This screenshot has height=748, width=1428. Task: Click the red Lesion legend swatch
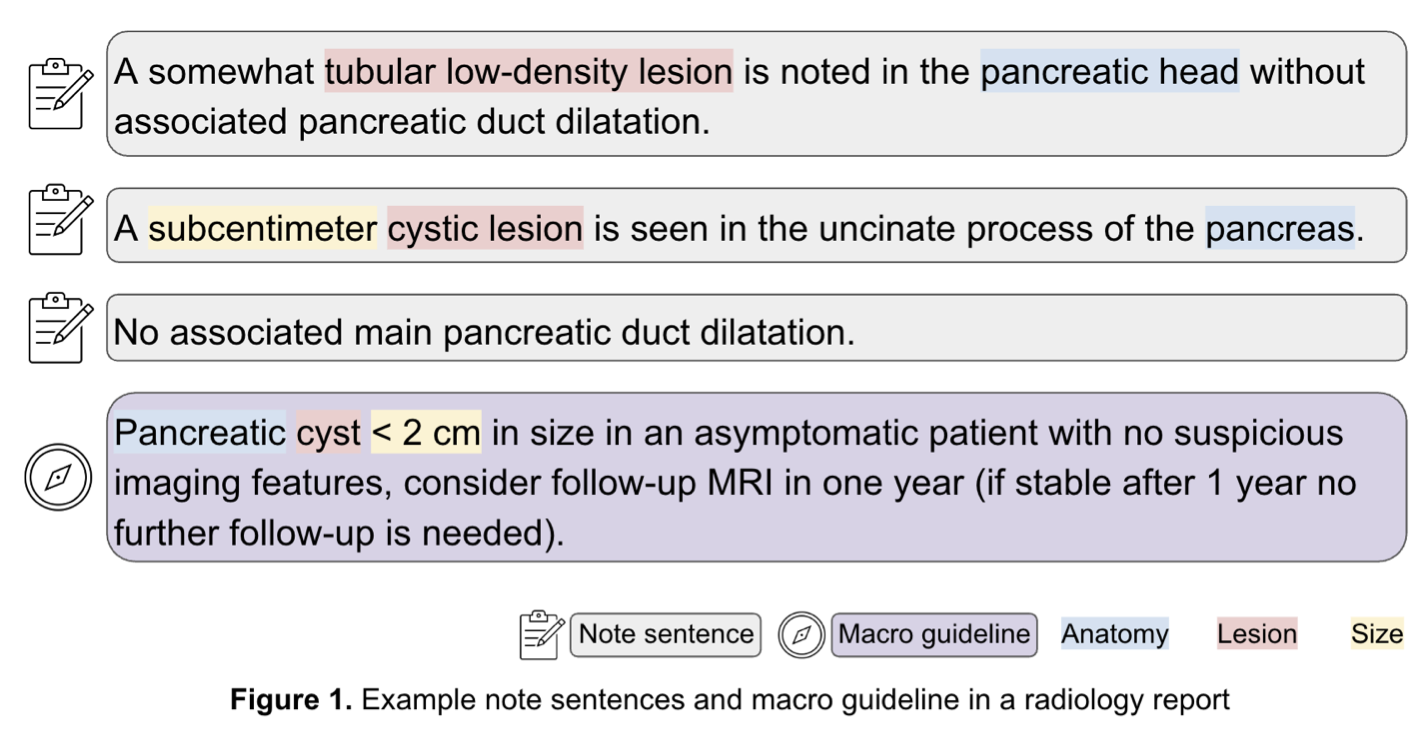click(x=1256, y=634)
